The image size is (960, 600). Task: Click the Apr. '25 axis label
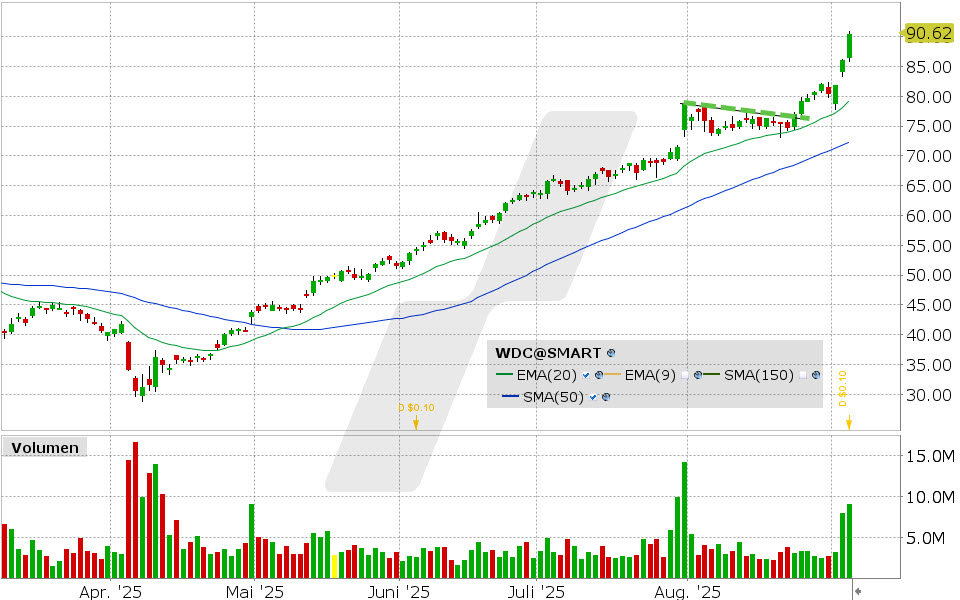pyautogui.click(x=111, y=592)
